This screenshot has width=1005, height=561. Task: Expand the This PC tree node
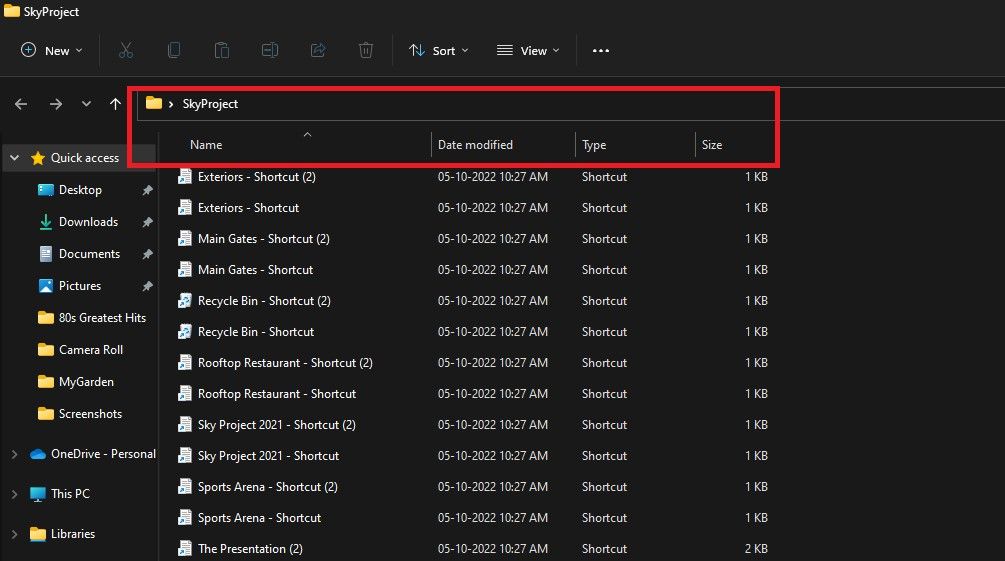pyautogui.click(x=14, y=494)
